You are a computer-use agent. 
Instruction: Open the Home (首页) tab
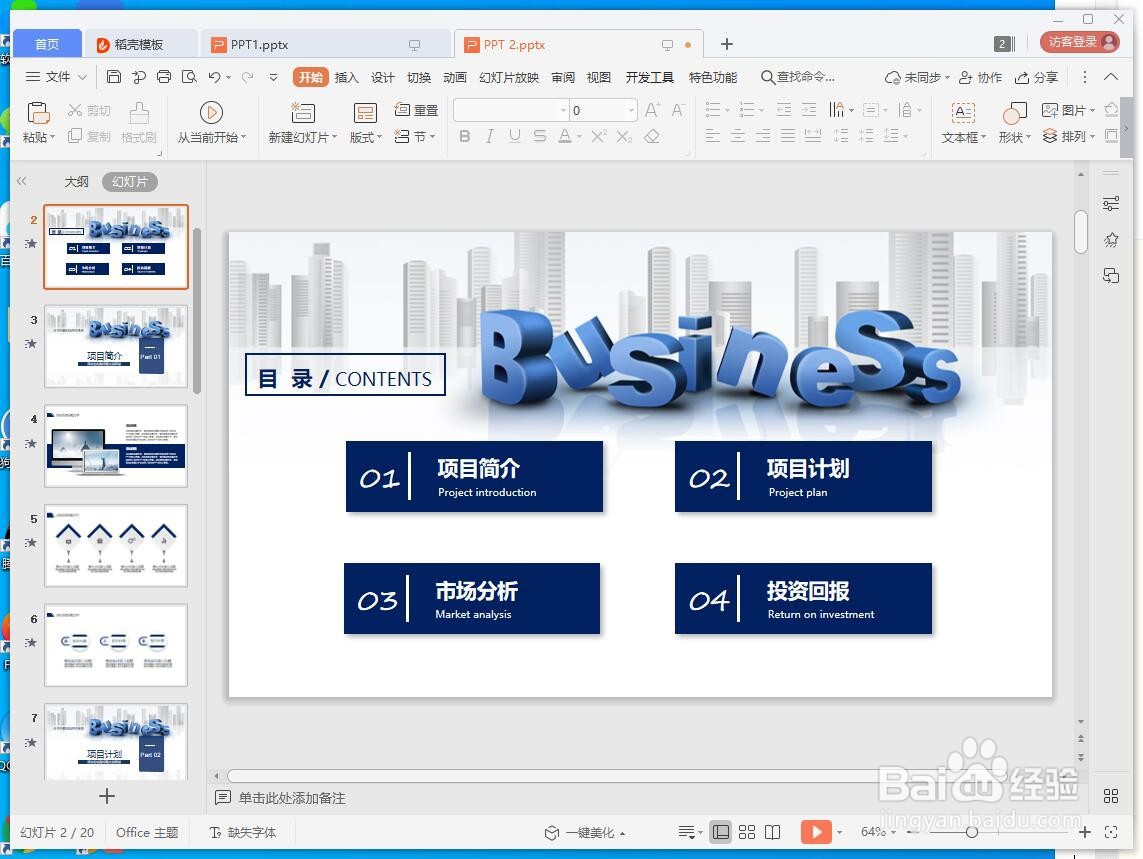[x=47, y=44]
